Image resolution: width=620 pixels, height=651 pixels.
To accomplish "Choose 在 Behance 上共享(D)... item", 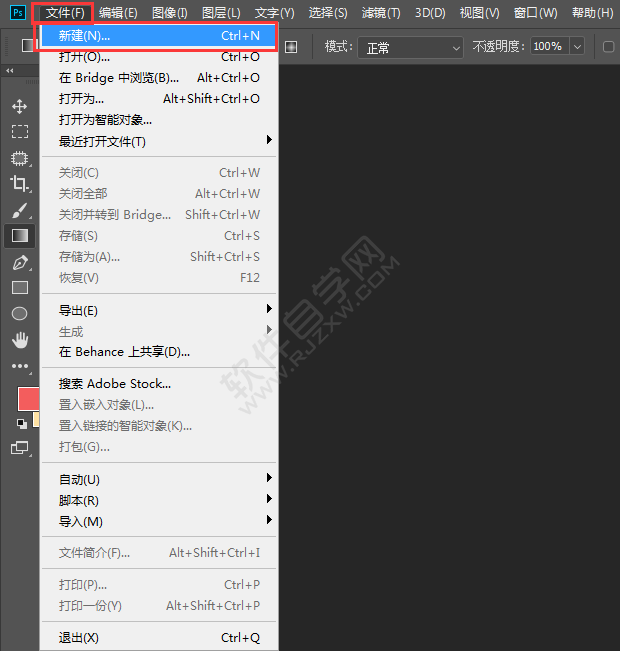I will (x=158, y=352).
